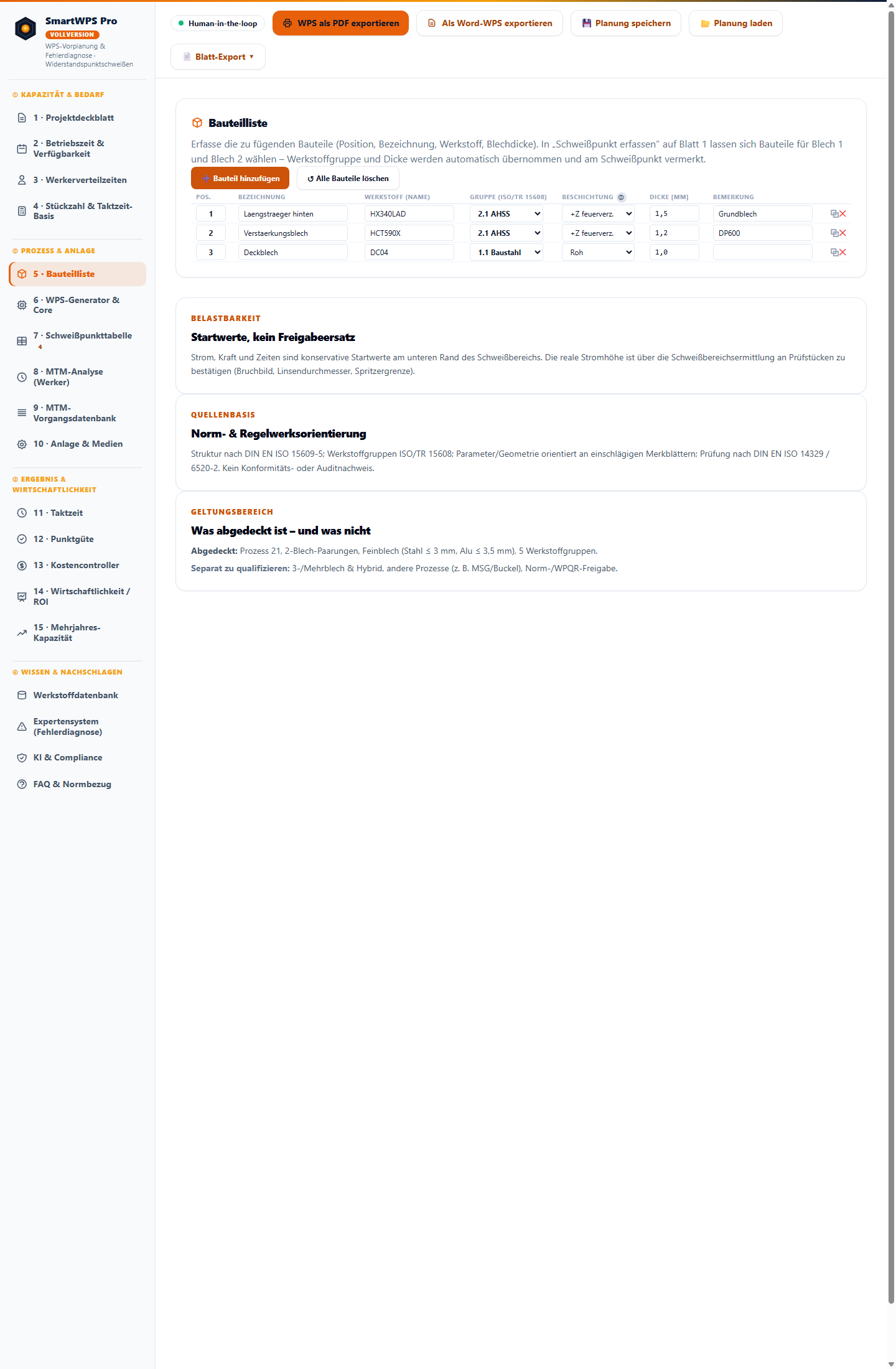Open Gruppe dropdown for Laengstraeger hinten
The height and width of the screenshot is (1369, 896).
click(506, 214)
